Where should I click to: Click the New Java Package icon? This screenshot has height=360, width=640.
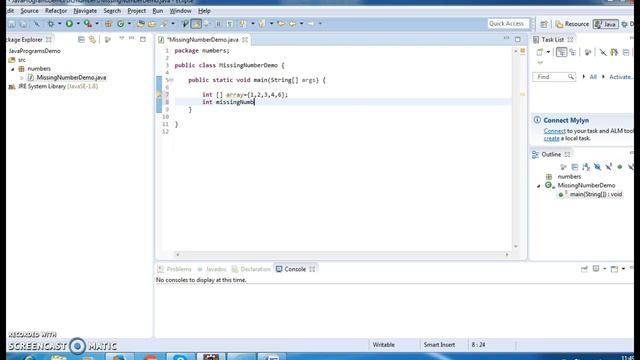tap(108, 24)
